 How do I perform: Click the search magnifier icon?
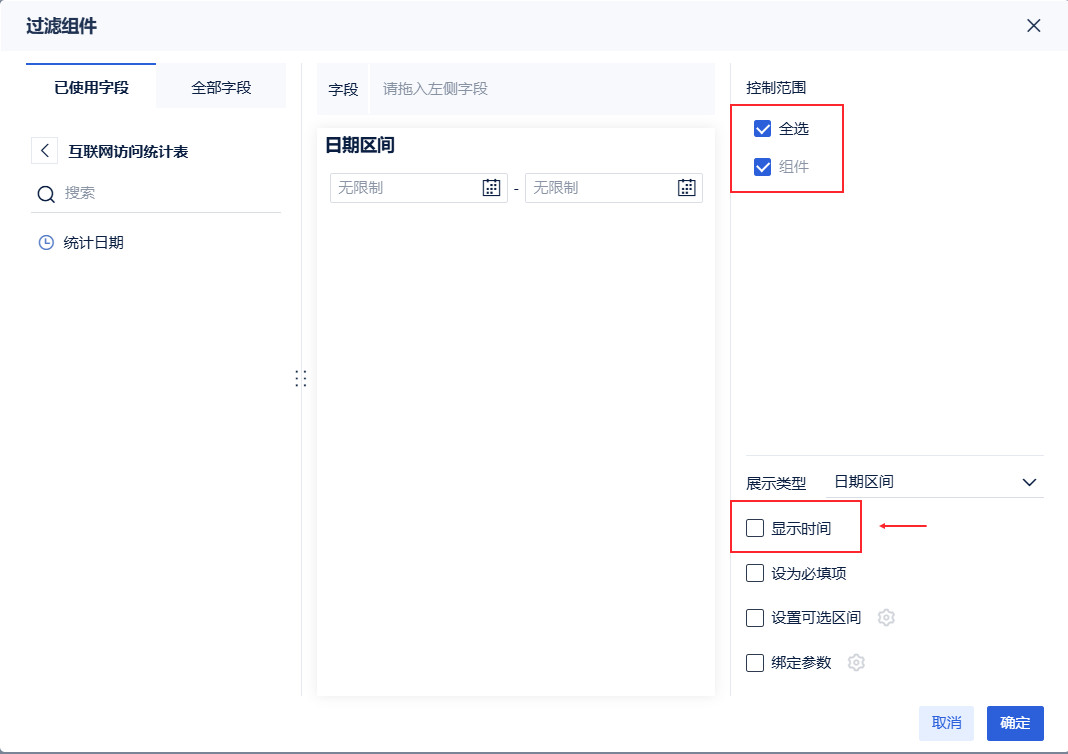46,194
